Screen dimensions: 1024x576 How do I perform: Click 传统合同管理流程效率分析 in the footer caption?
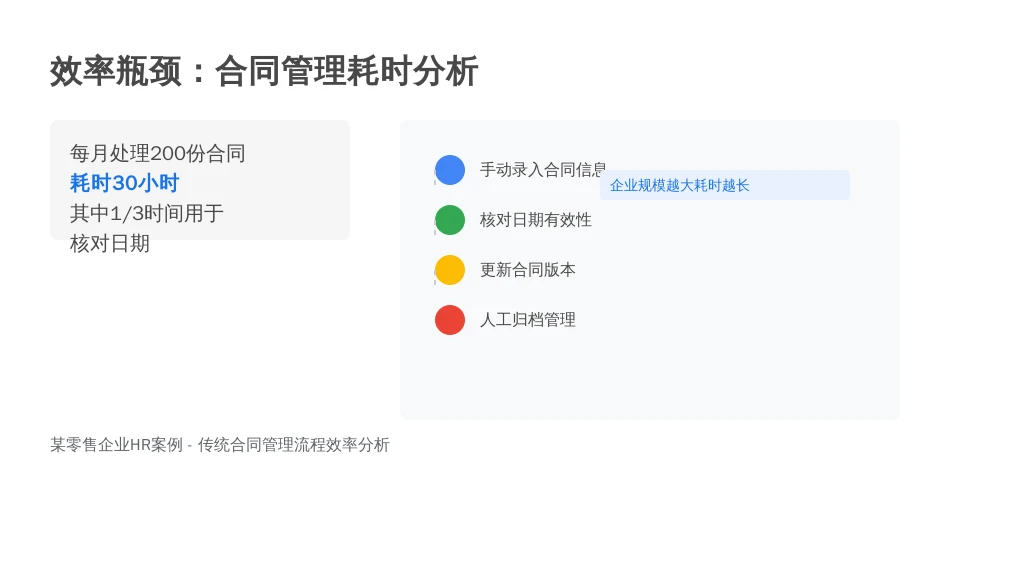(293, 445)
